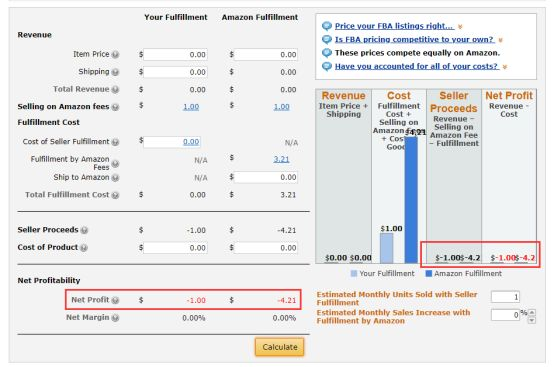This screenshot has height=367, width=554.
Task: Focus Amazon Fulfillment Cost of Product field
Action: click(266, 248)
